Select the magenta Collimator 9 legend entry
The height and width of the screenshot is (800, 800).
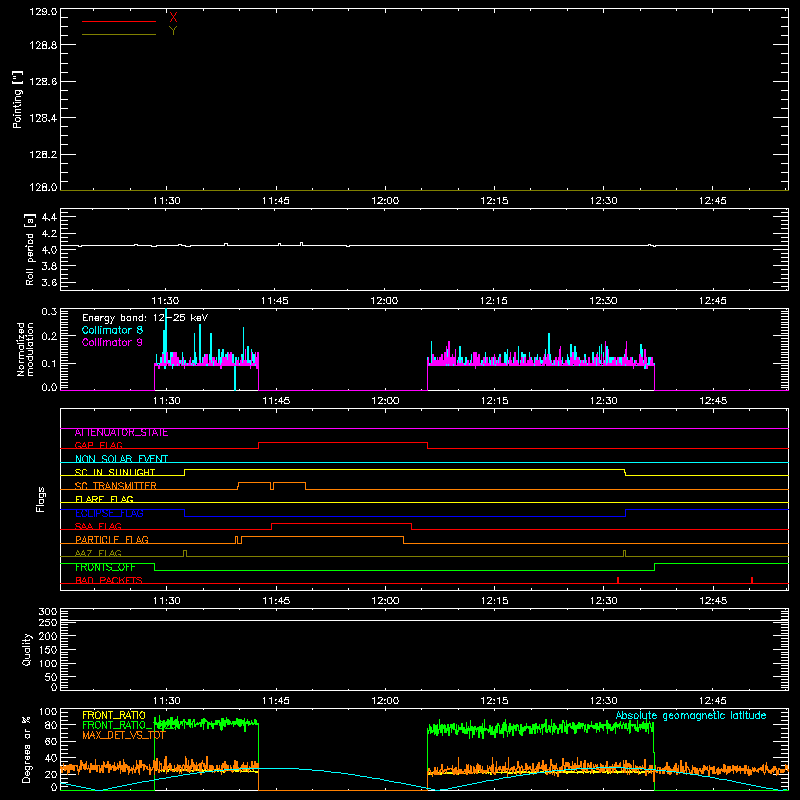click(112, 342)
